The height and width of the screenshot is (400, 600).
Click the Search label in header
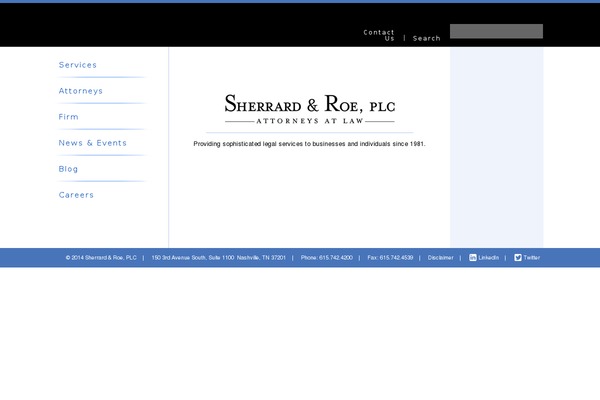pyautogui.click(x=427, y=38)
